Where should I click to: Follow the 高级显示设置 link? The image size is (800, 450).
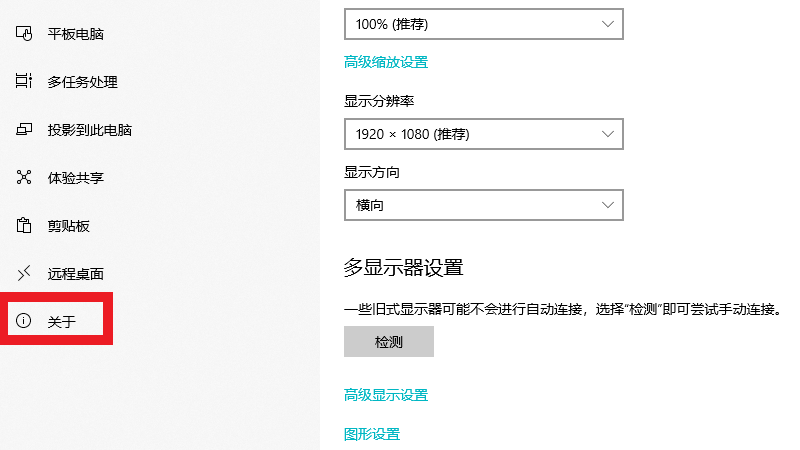pyautogui.click(x=386, y=395)
